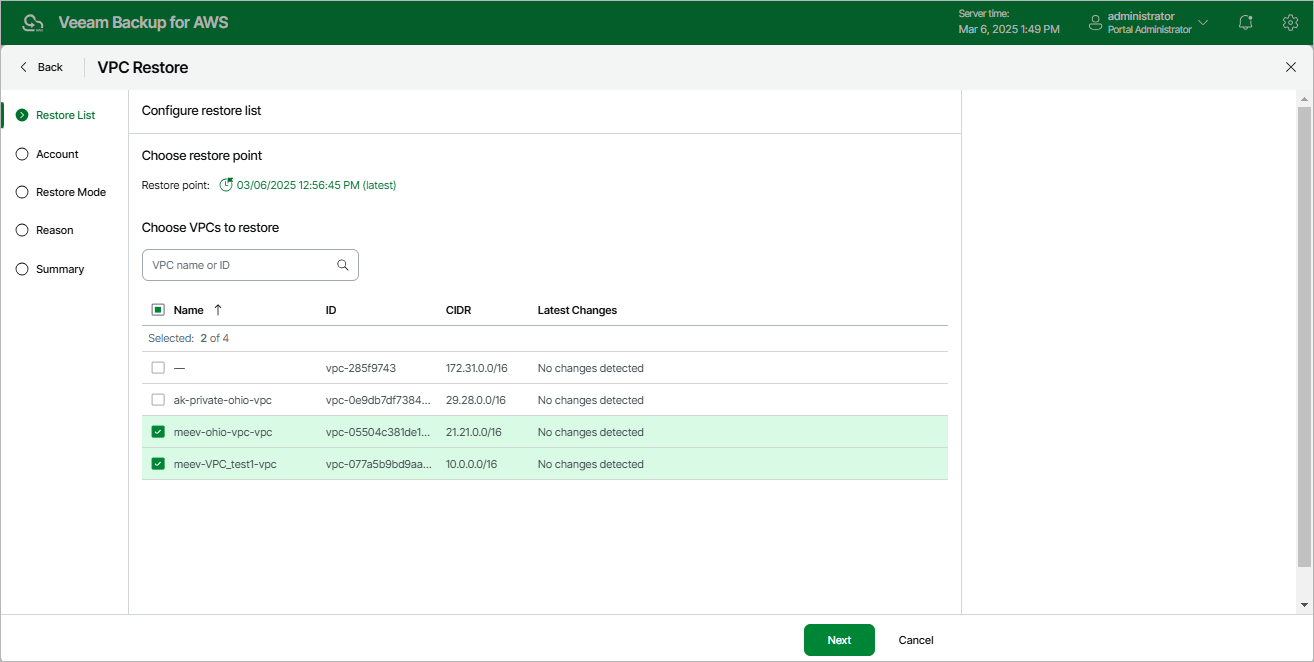Click the clock icon beside the restore point
The image size is (1314, 662).
click(x=226, y=185)
